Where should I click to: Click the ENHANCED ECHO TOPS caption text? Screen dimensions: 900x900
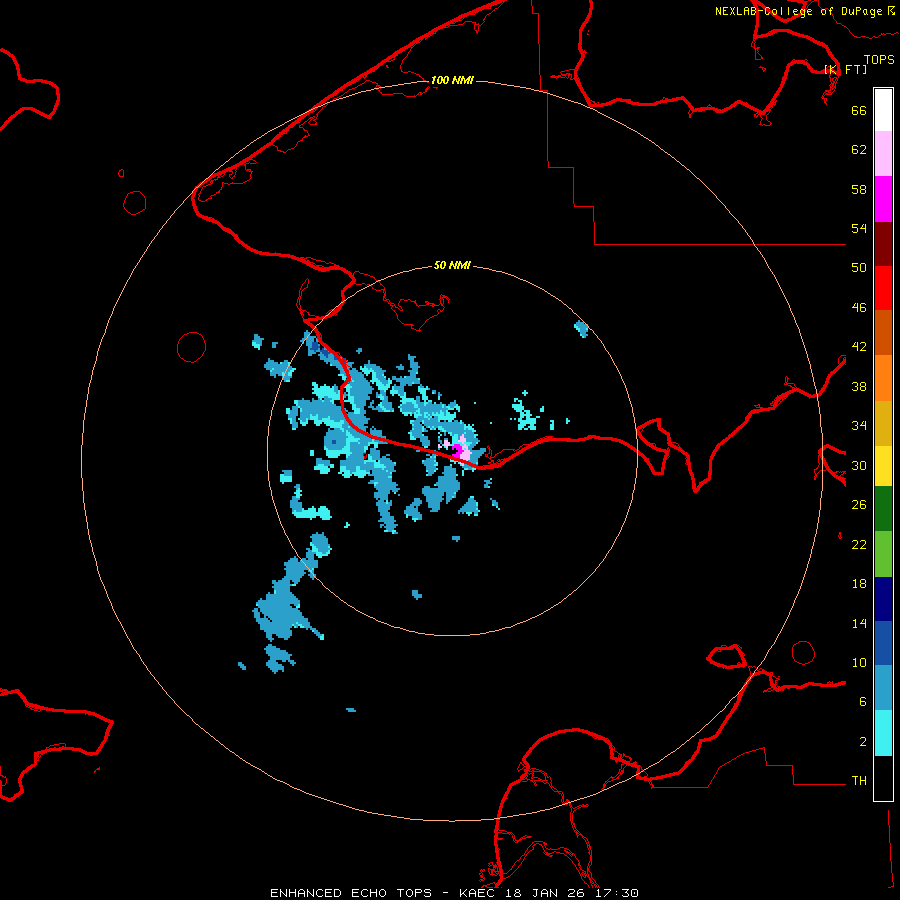pyautogui.click(x=351, y=893)
